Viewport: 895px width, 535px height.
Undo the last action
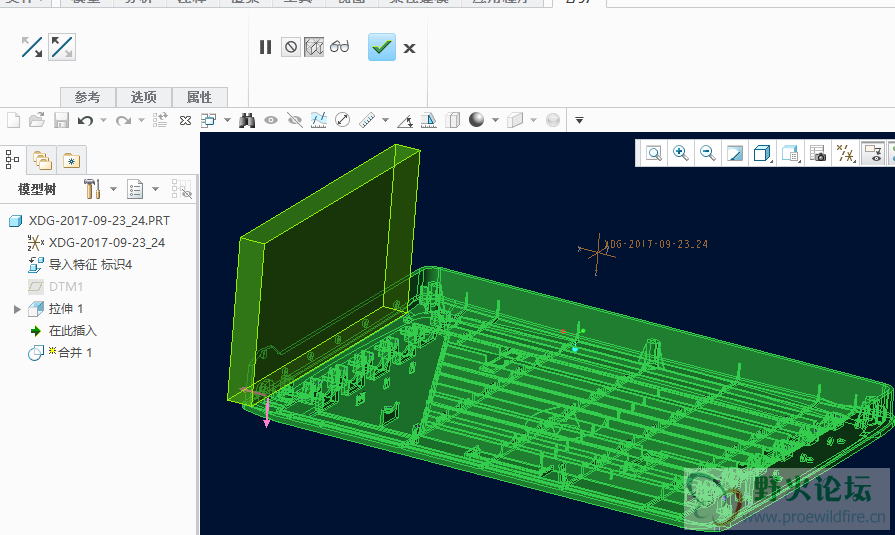click(86, 120)
